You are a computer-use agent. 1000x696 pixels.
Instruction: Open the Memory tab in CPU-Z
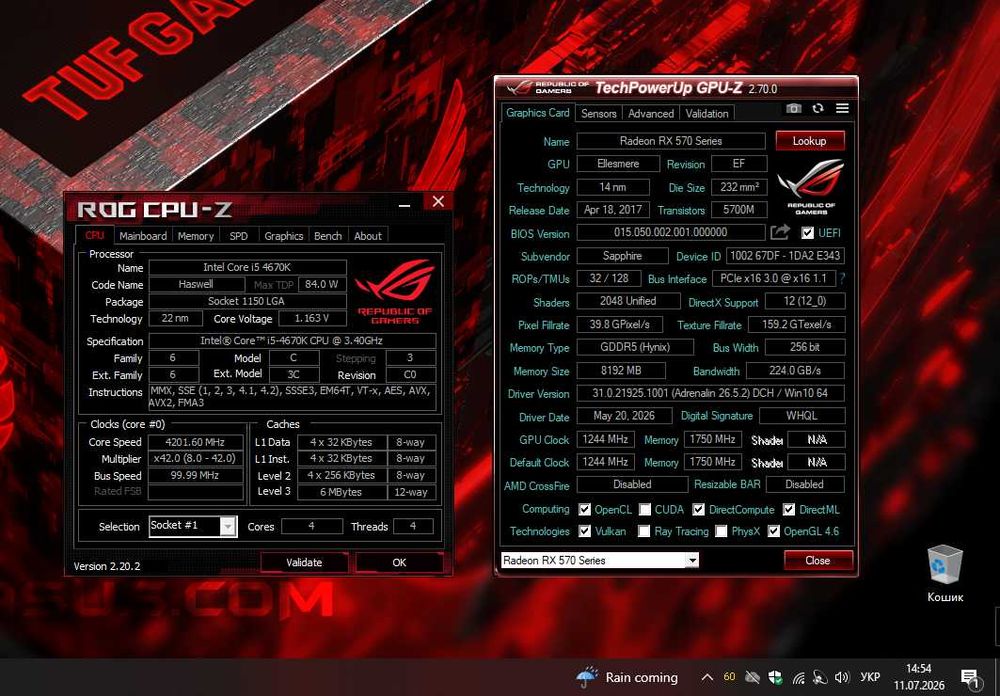196,236
